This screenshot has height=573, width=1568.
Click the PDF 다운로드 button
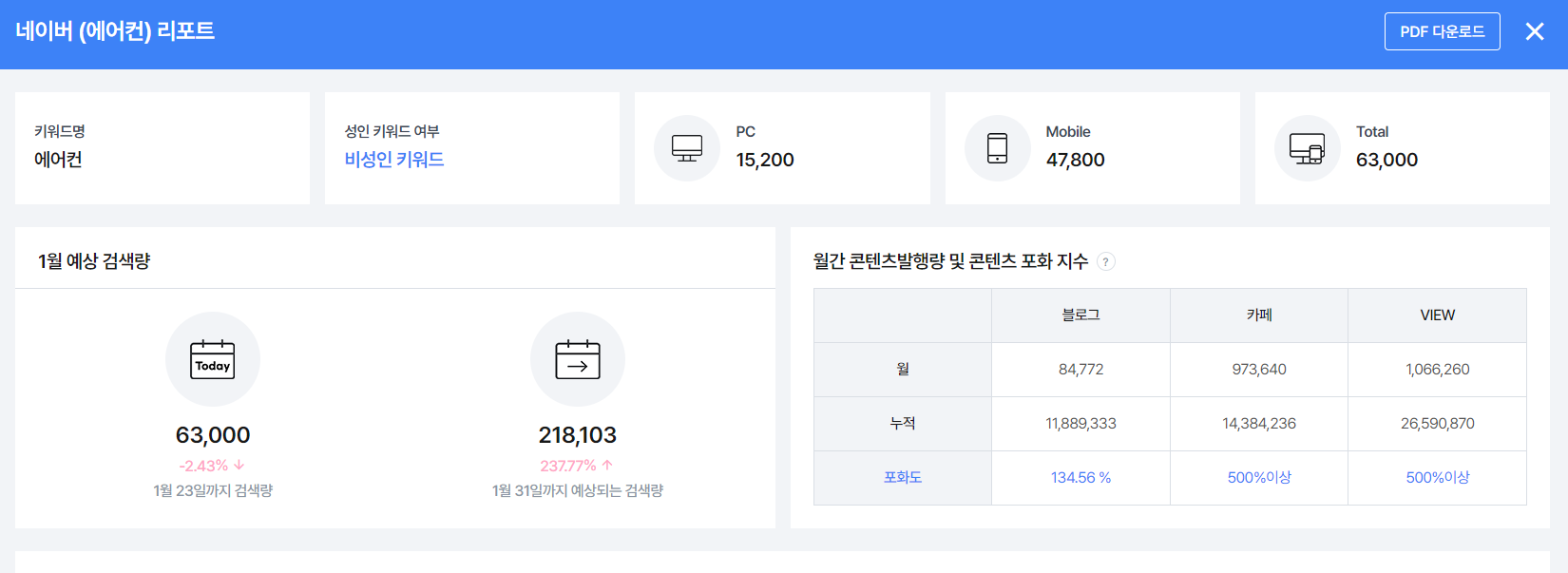[1442, 31]
